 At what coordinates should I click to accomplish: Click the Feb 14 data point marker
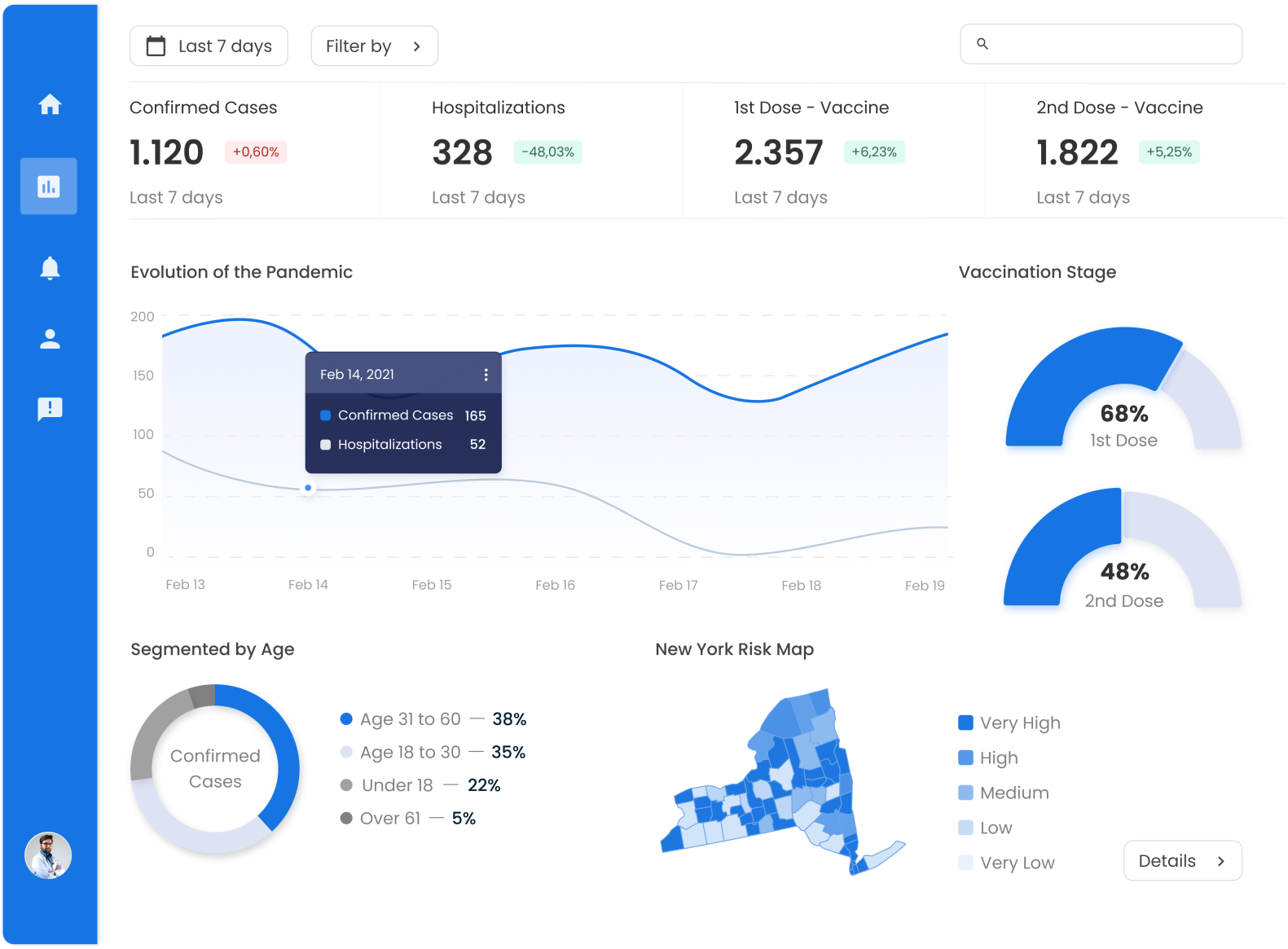point(308,488)
